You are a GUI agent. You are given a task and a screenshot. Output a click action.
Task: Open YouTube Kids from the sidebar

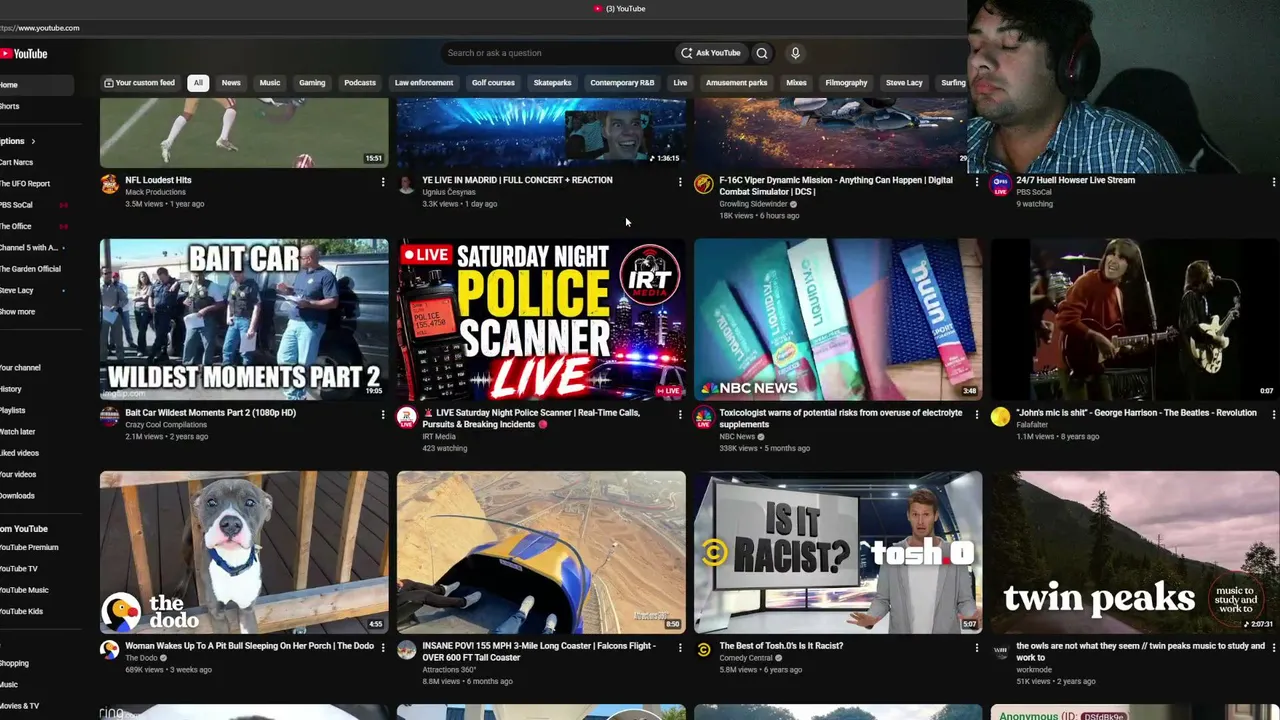(x=22, y=611)
